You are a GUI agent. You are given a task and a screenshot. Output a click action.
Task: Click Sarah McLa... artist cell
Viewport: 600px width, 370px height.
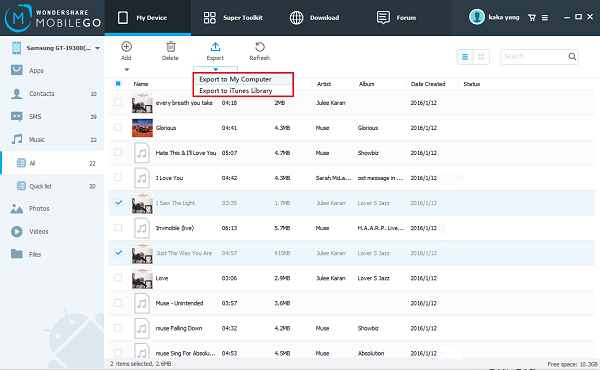click(x=333, y=178)
